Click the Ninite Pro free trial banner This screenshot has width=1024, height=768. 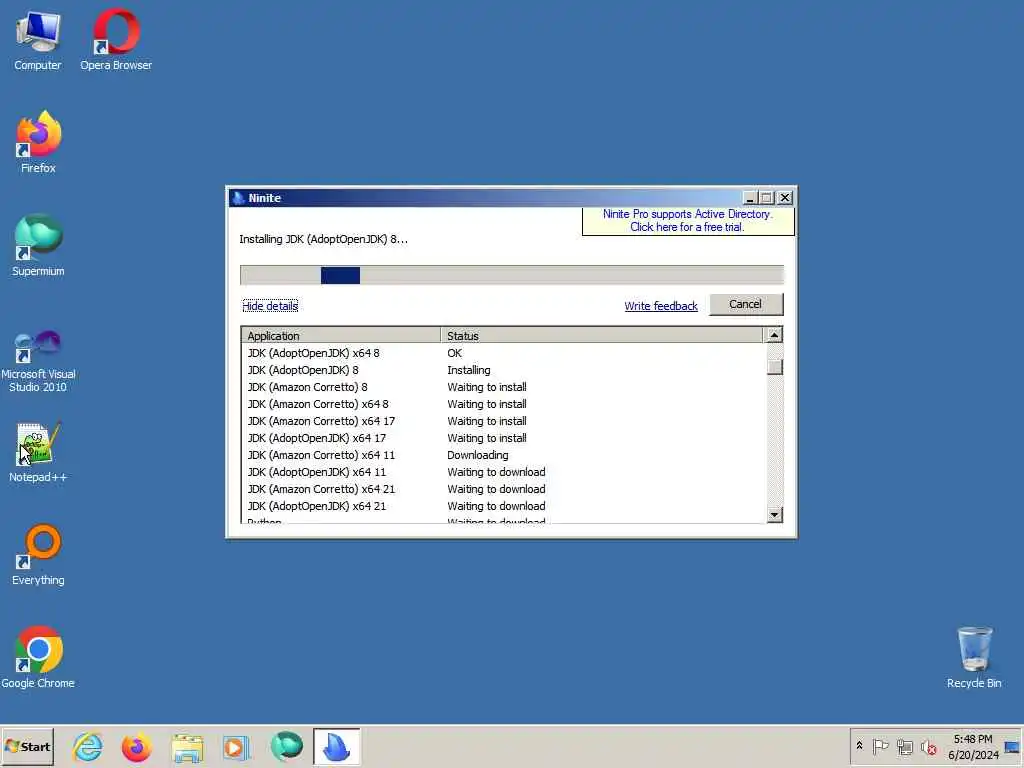[x=688, y=221]
